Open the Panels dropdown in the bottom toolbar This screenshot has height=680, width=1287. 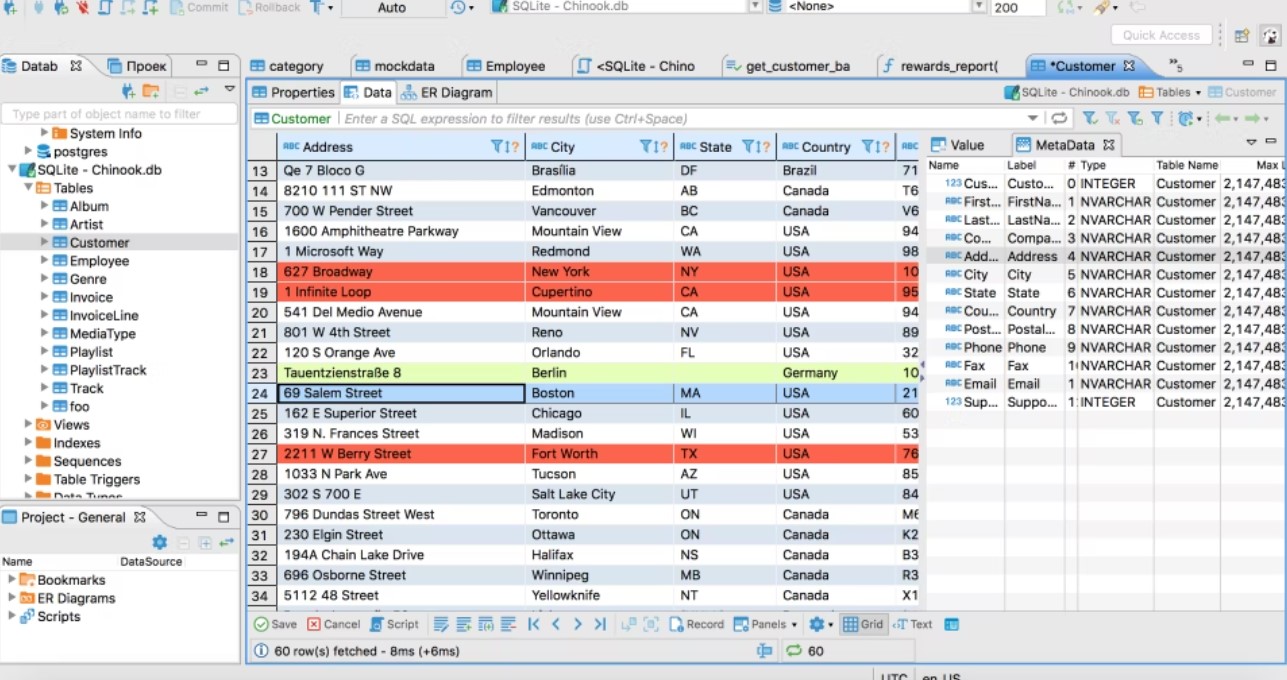pos(765,624)
